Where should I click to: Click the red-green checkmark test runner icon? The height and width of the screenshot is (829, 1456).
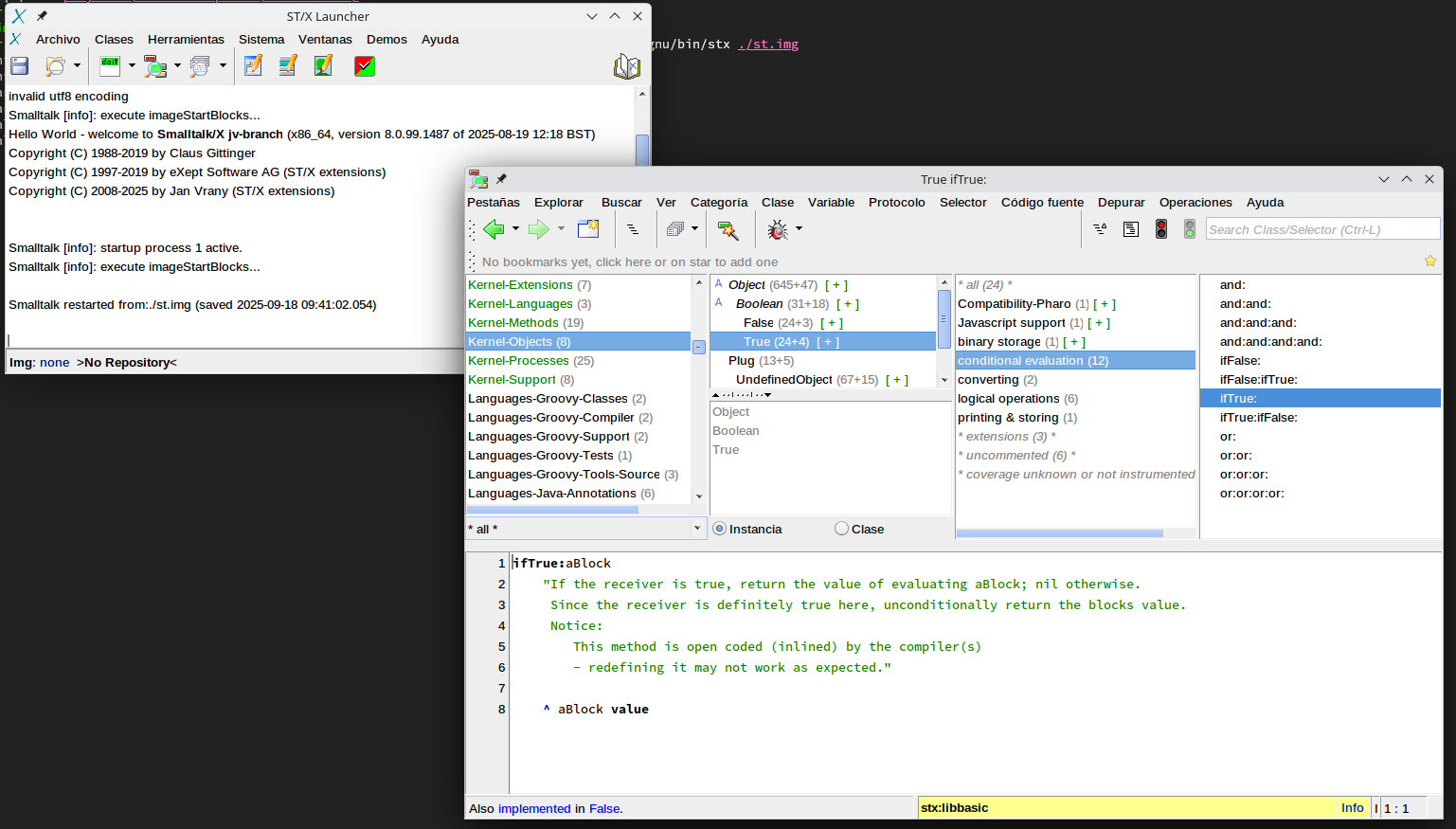(x=365, y=66)
